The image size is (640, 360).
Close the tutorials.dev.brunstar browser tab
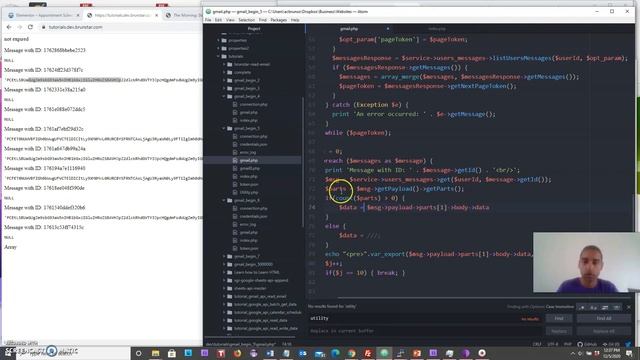click(x=156, y=15)
